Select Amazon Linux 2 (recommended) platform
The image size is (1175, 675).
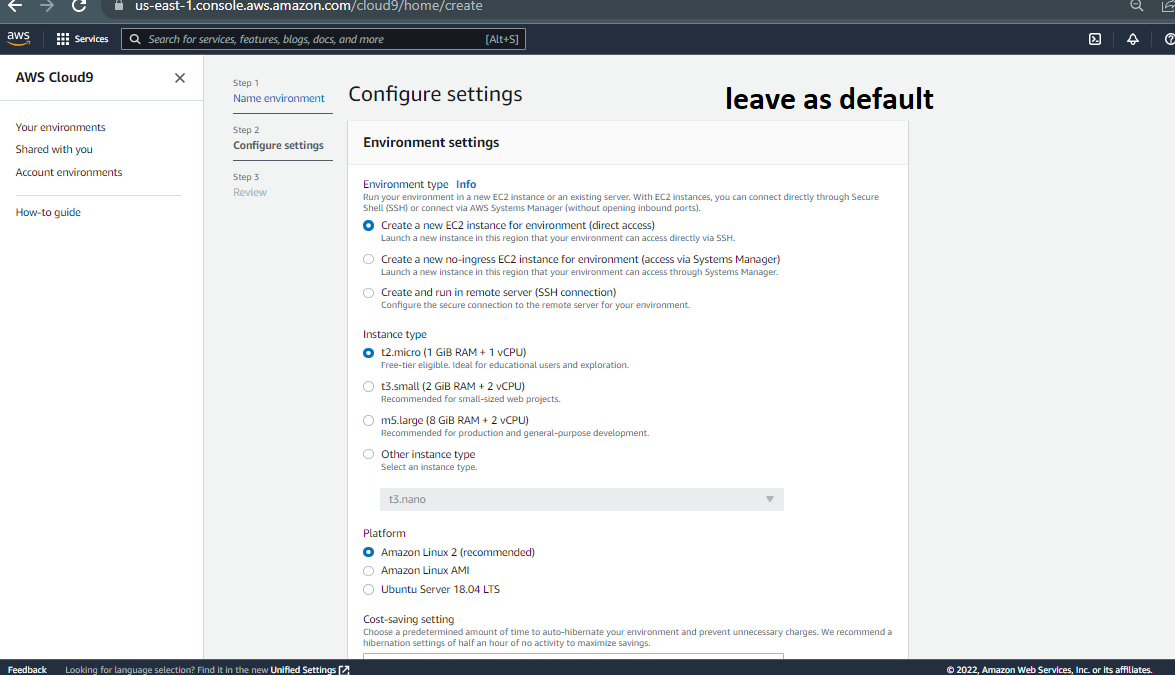coord(369,552)
